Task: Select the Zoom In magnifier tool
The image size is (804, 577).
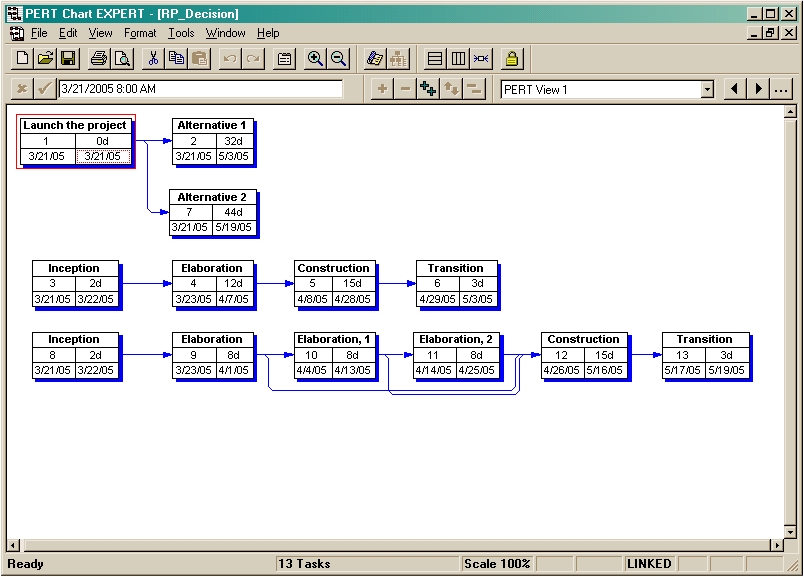Action: tap(315, 58)
